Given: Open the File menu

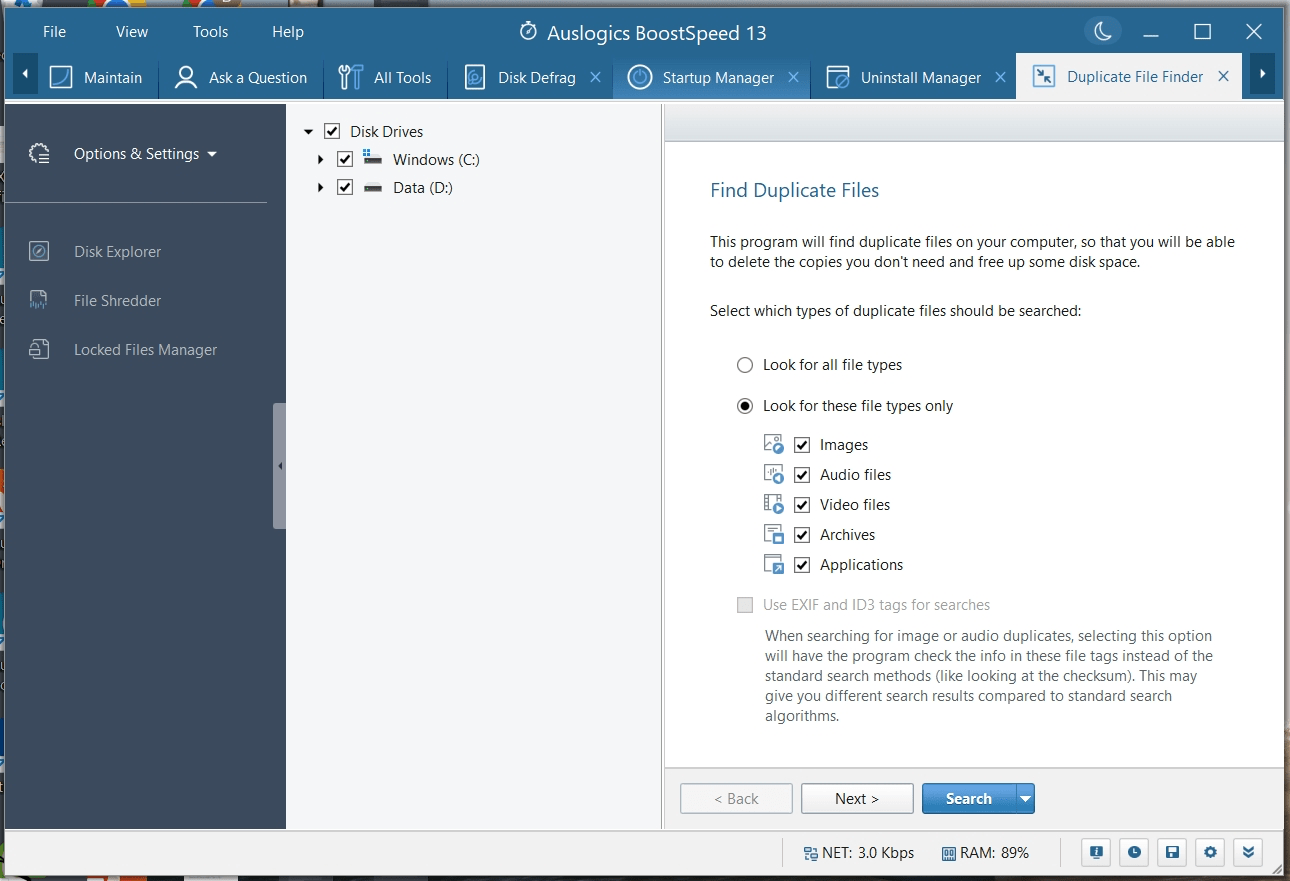Looking at the screenshot, I should click(54, 32).
